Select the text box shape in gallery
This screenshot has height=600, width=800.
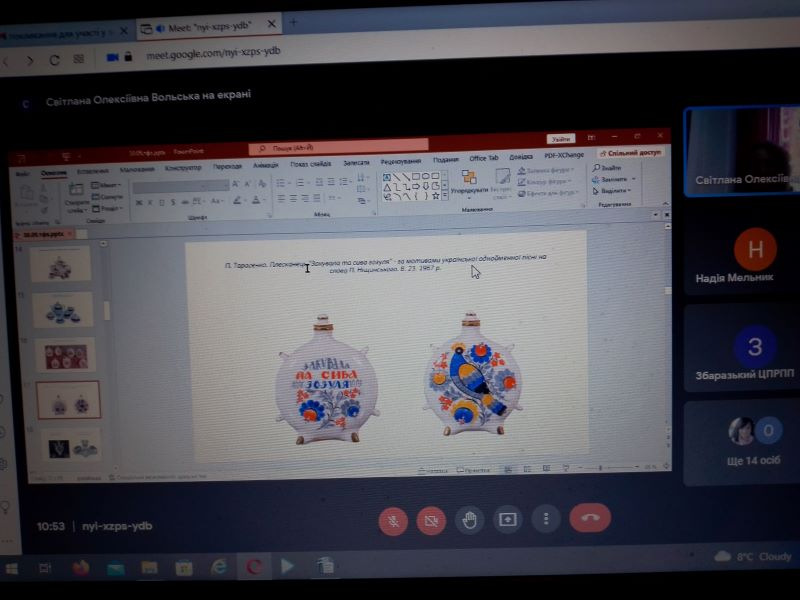click(x=387, y=178)
